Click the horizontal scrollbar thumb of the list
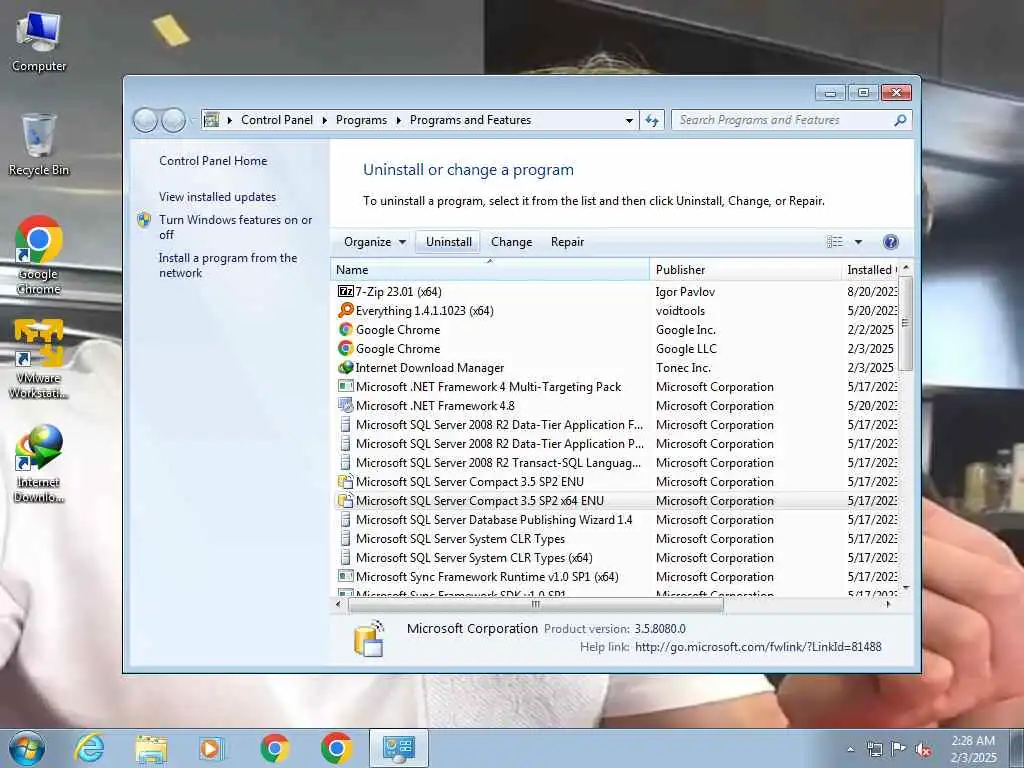1024x768 pixels. click(536, 605)
